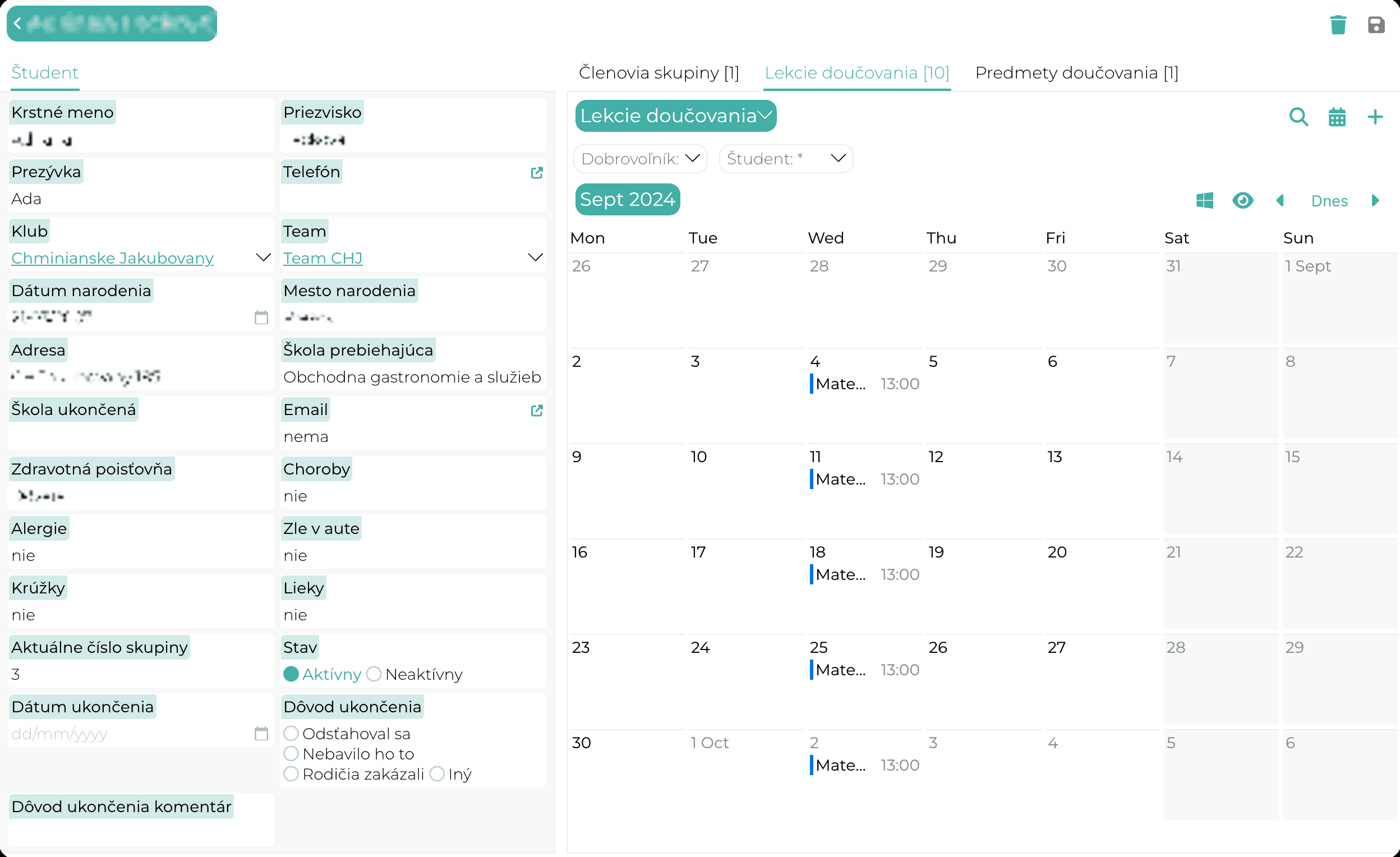Click the grid tiles layout icon
This screenshot has width=1400, height=857.
[x=1205, y=201]
